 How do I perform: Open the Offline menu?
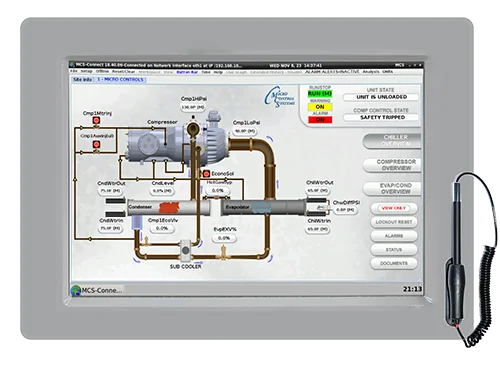tap(102, 71)
